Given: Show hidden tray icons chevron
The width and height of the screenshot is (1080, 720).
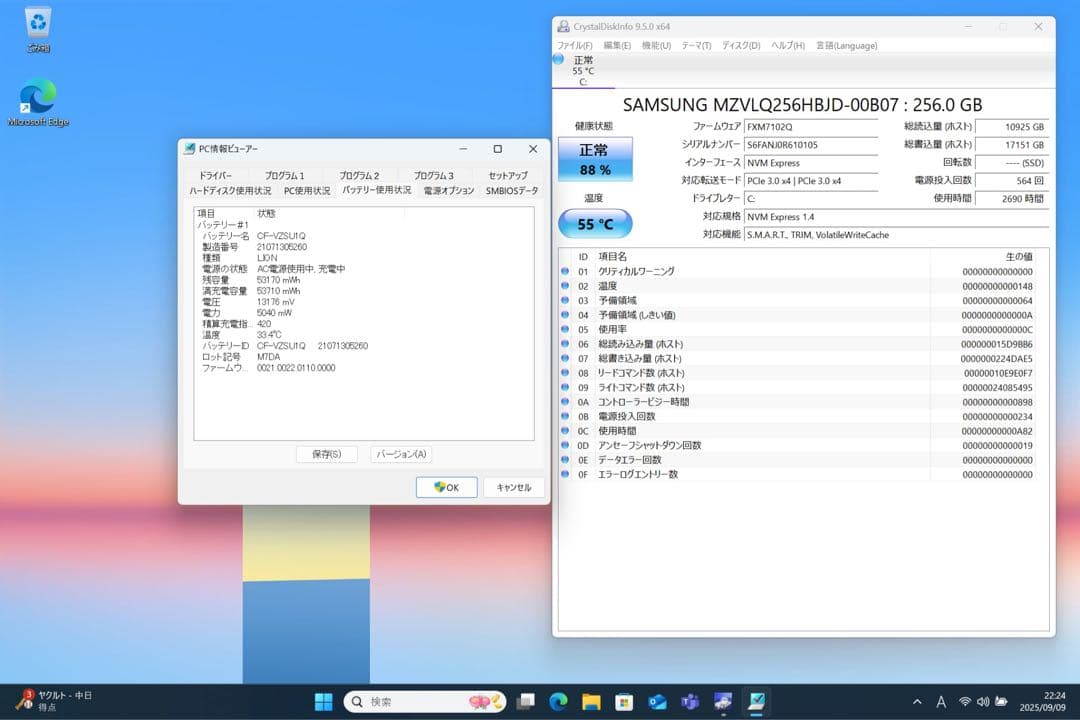Looking at the screenshot, I should coord(917,701).
